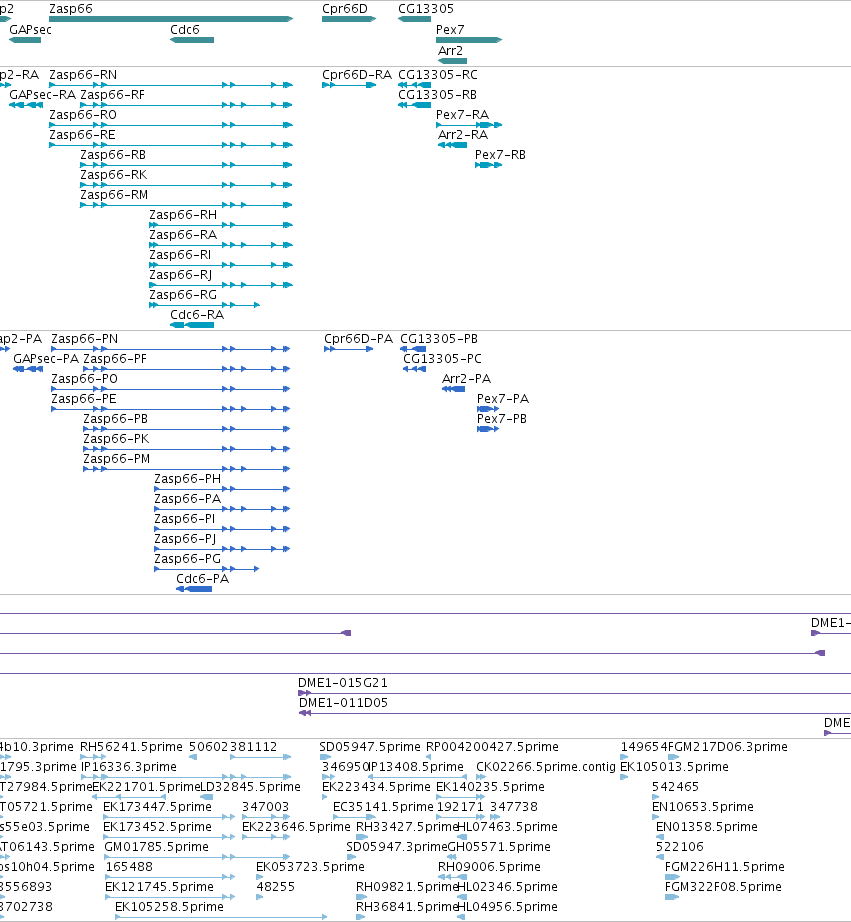The height and width of the screenshot is (922, 851).
Task: Click EST CK02266.5prime.contig
Action: click(x=546, y=767)
